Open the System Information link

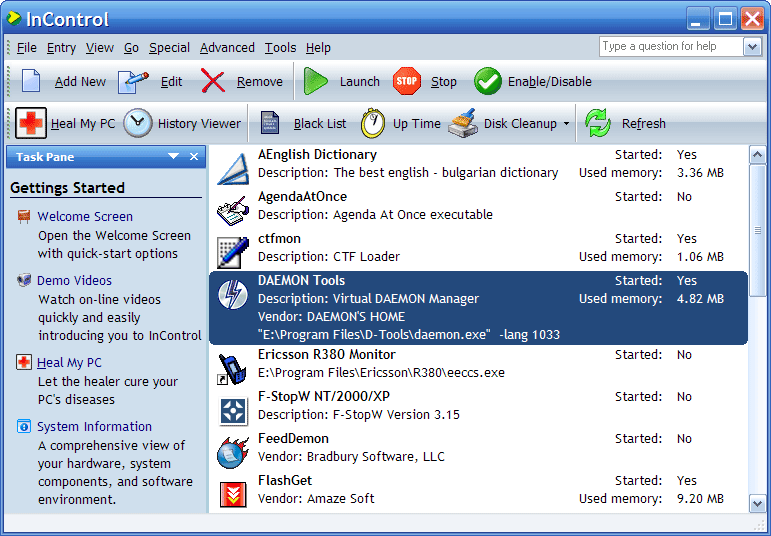coord(94,426)
